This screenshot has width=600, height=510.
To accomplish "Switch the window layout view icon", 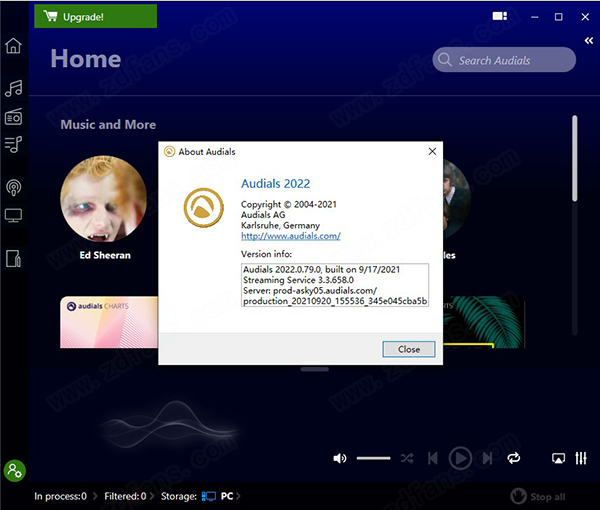I will (499, 16).
